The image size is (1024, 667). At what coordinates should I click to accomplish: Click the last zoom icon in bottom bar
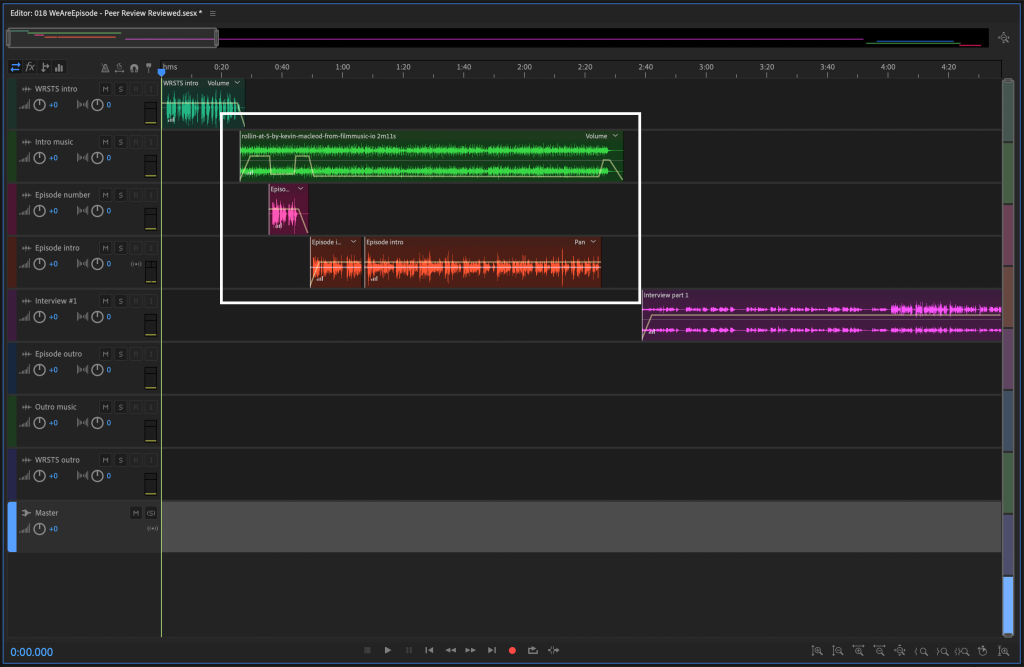click(x=1004, y=651)
